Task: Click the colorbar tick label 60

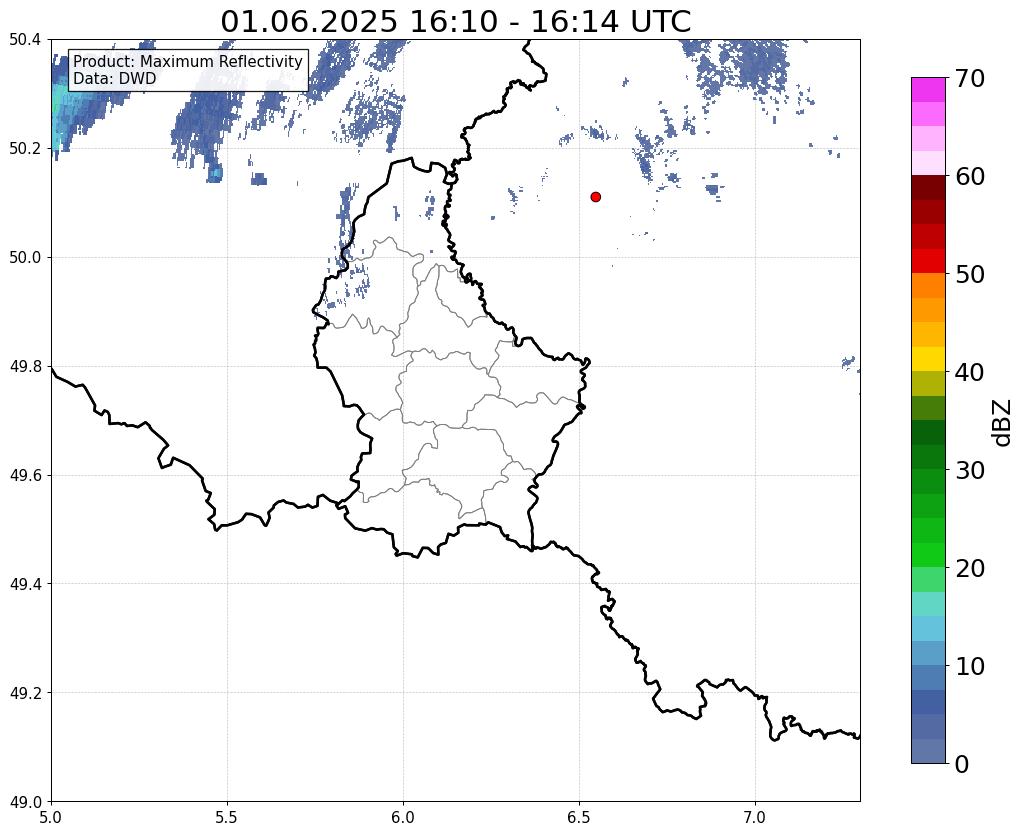Action: tap(970, 176)
